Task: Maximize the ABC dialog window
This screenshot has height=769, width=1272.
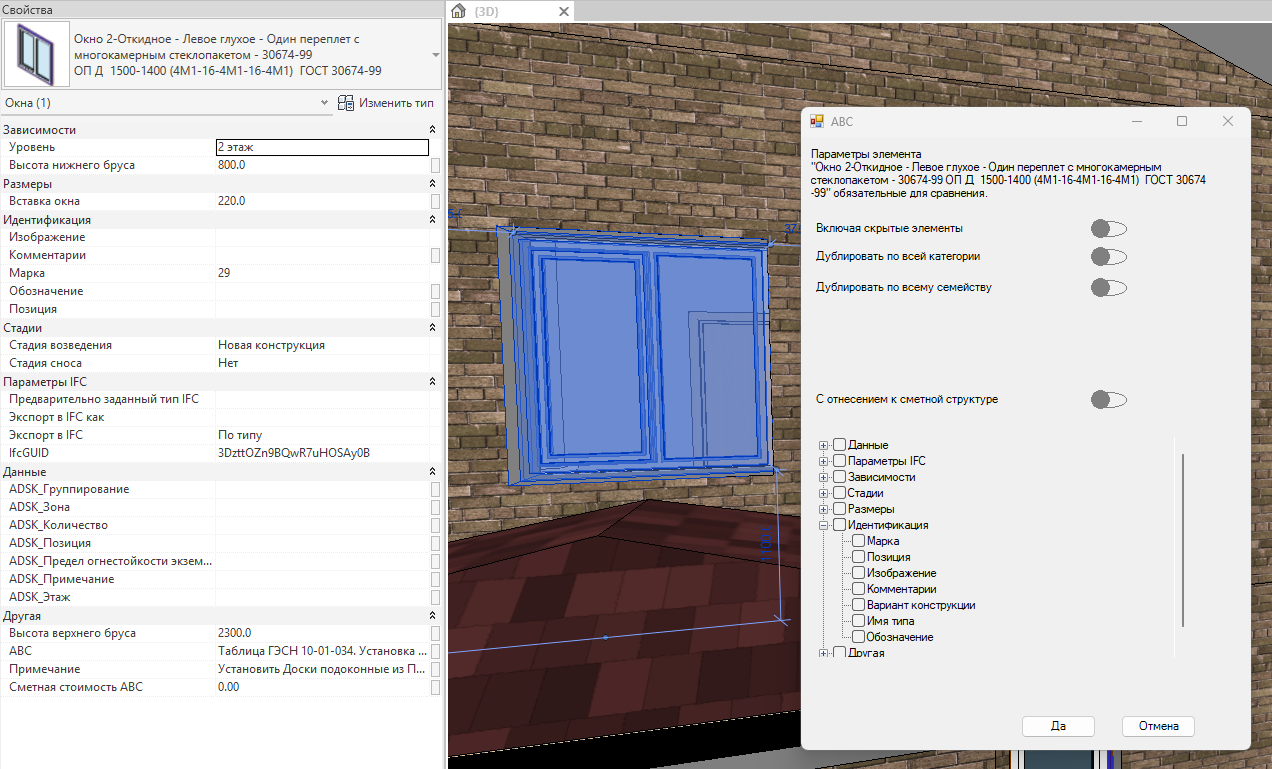Action: tap(1182, 121)
